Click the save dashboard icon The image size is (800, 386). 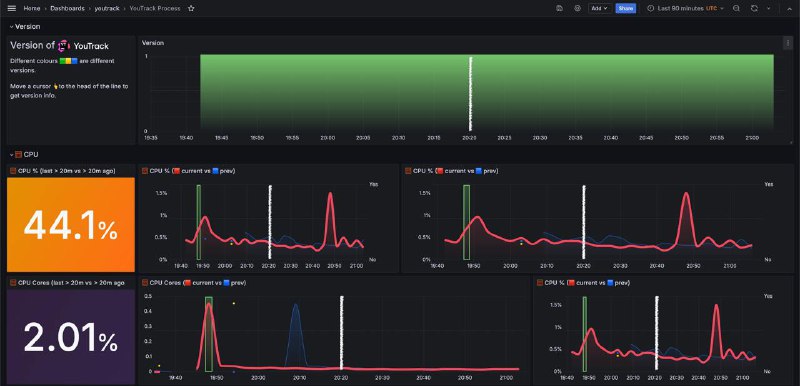tap(560, 8)
